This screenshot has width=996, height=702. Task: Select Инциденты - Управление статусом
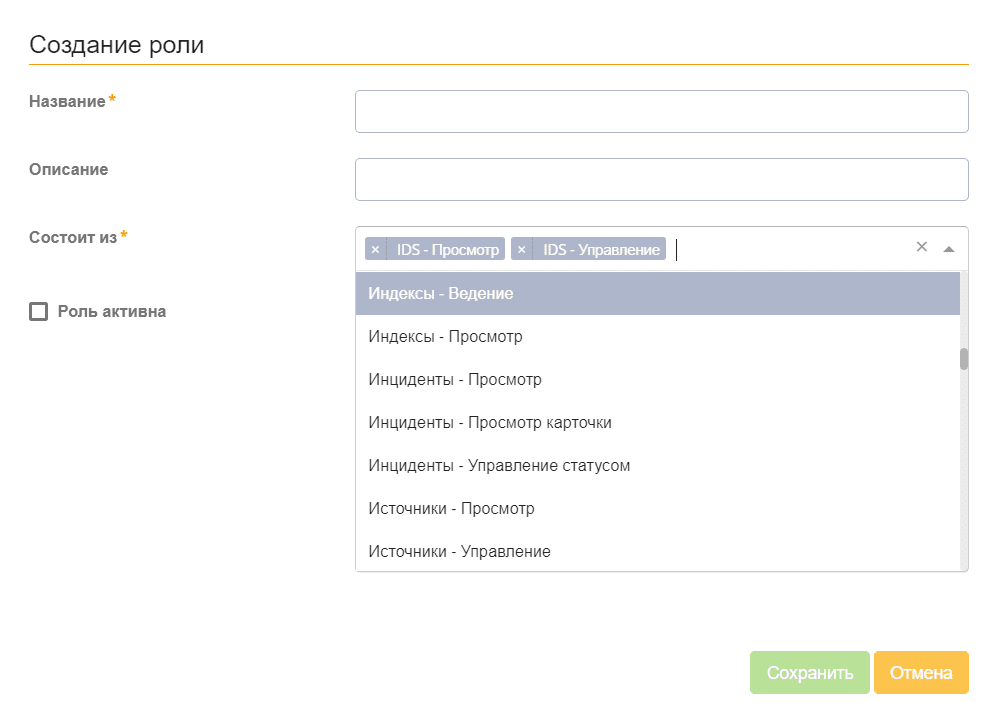(499, 466)
